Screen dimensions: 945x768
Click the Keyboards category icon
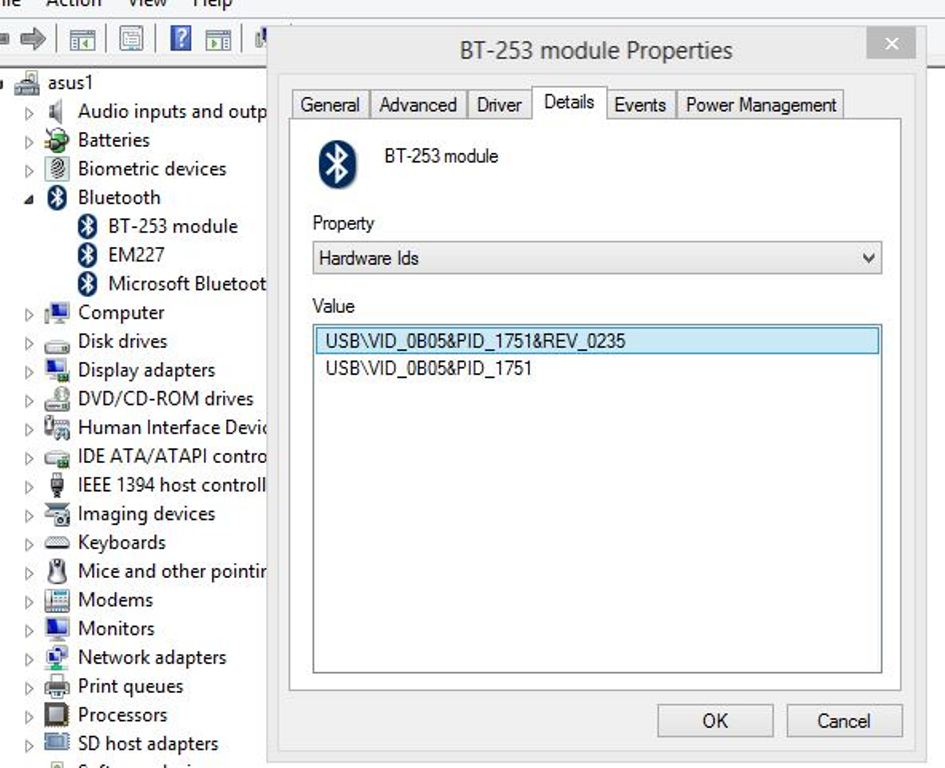(58, 543)
